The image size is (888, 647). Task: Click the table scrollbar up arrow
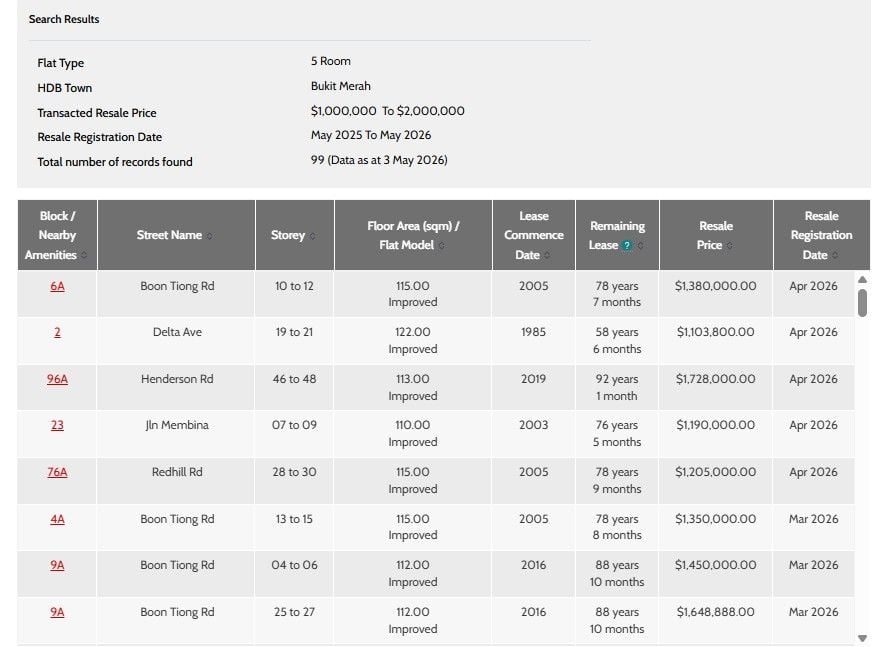tap(863, 280)
